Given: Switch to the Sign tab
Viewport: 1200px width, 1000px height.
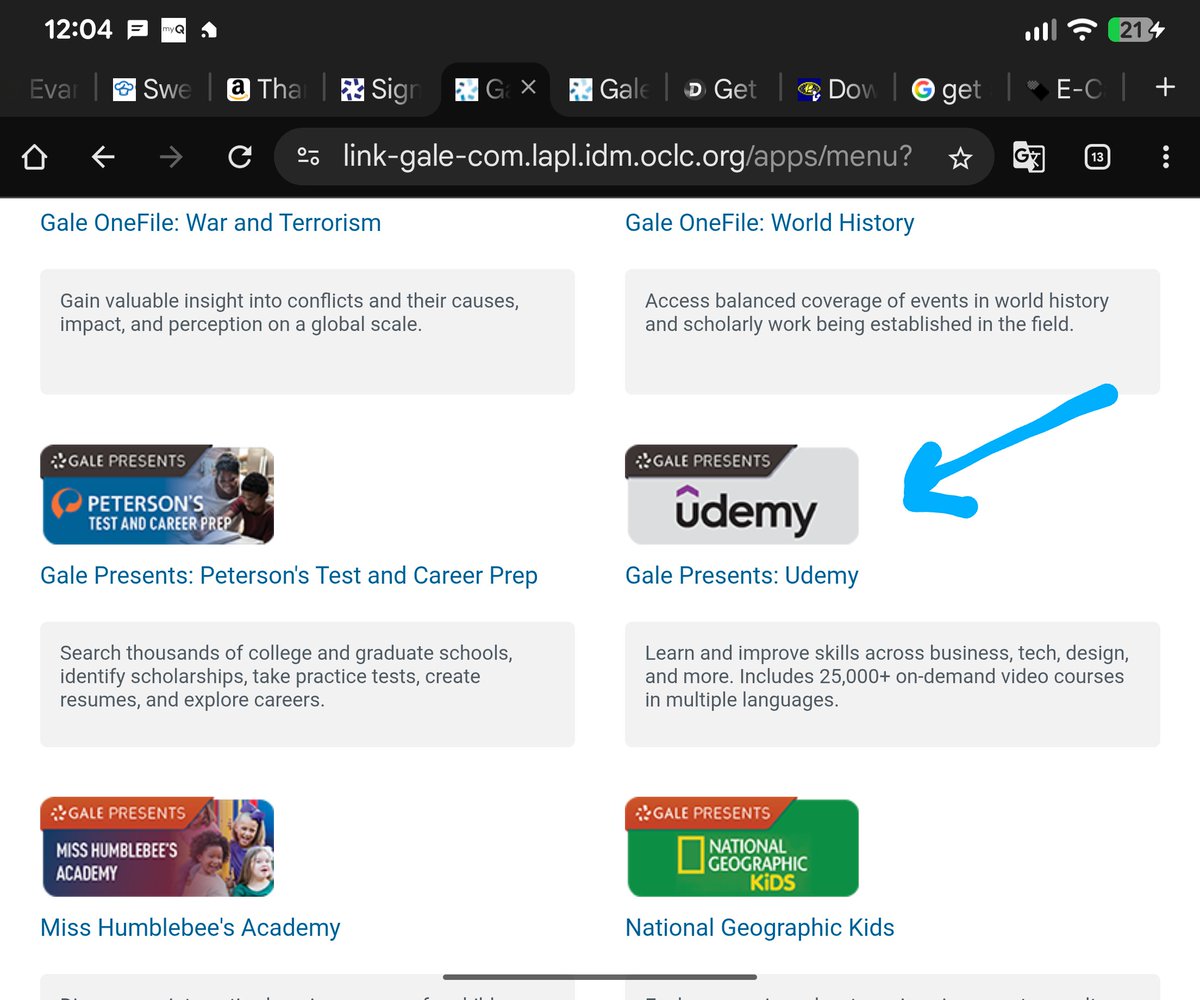Looking at the screenshot, I should click(380, 89).
